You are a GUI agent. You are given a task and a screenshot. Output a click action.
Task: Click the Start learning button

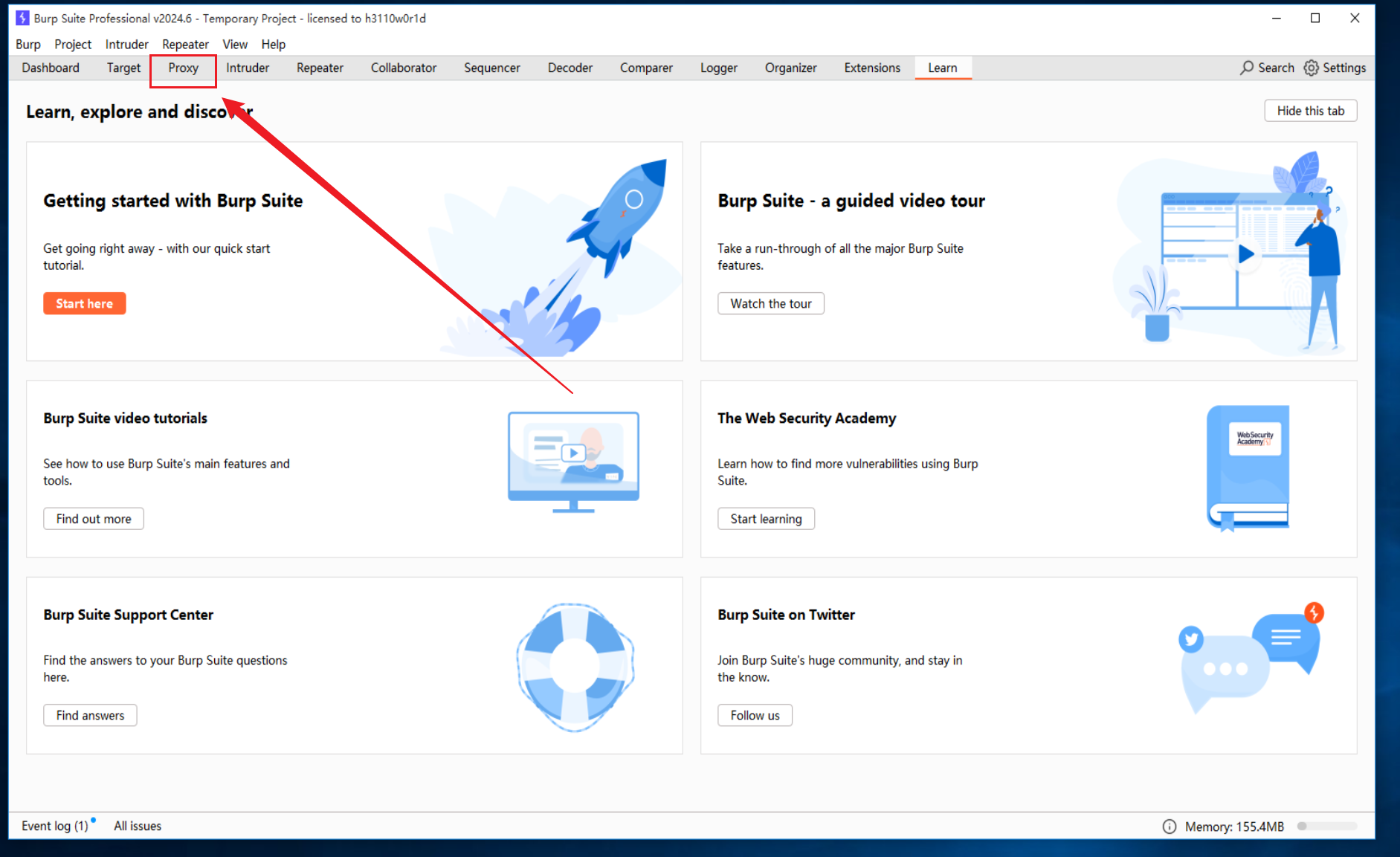(x=766, y=519)
